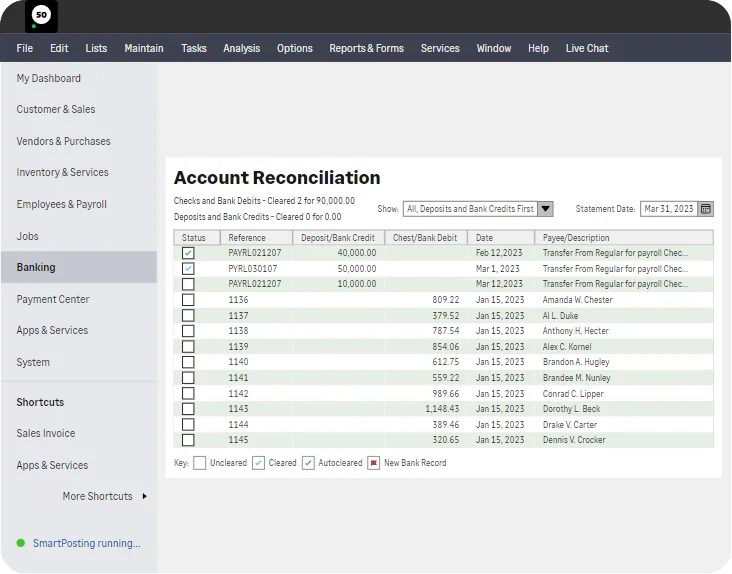Uncheck the PAYRL021207 40,000.00 row checkbox
Viewport: 732px width, 574px height.
[x=188, y=253]
